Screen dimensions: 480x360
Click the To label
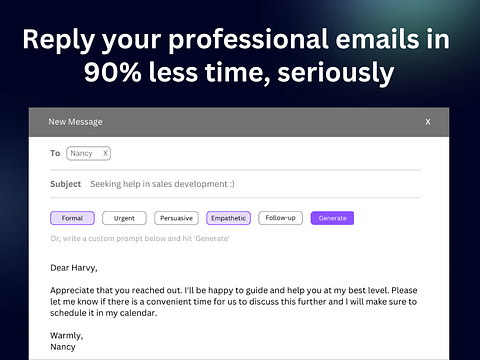tap(55, 153)
